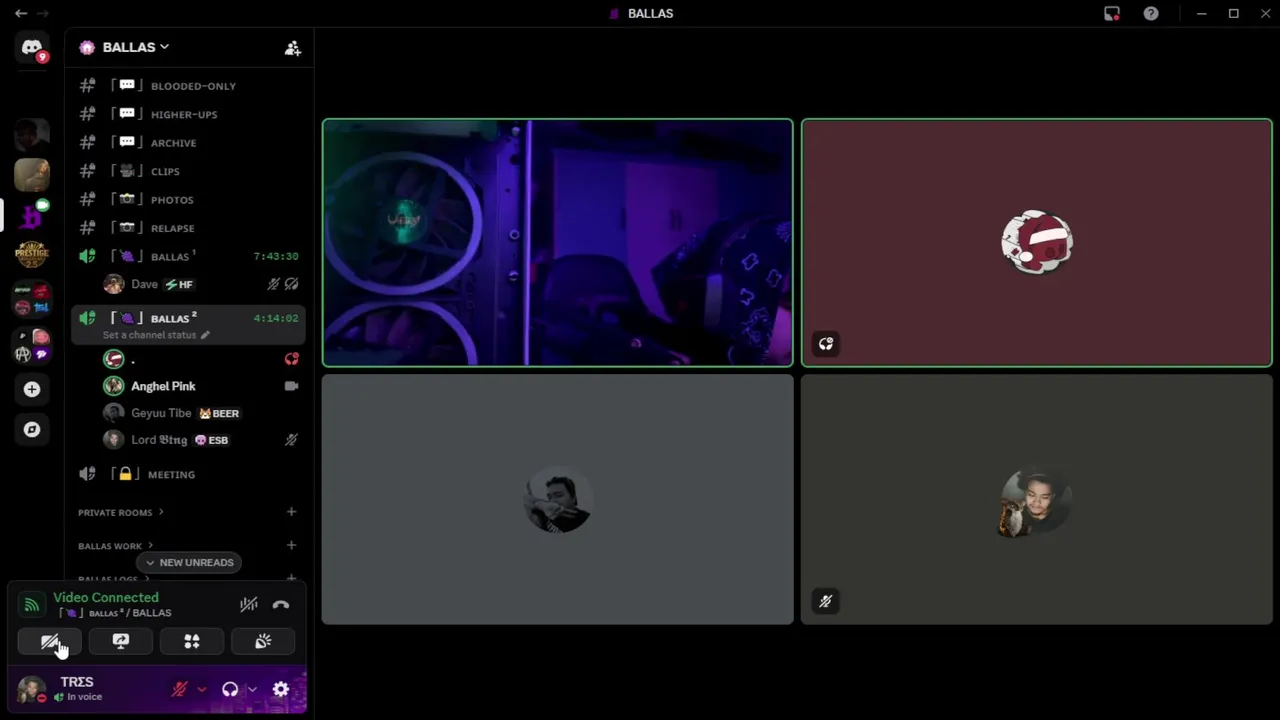Create channel in BALLAS WORK plus
Viewport: 1280px width, 720px height.
pyautogui.click(x=291, y=545)
